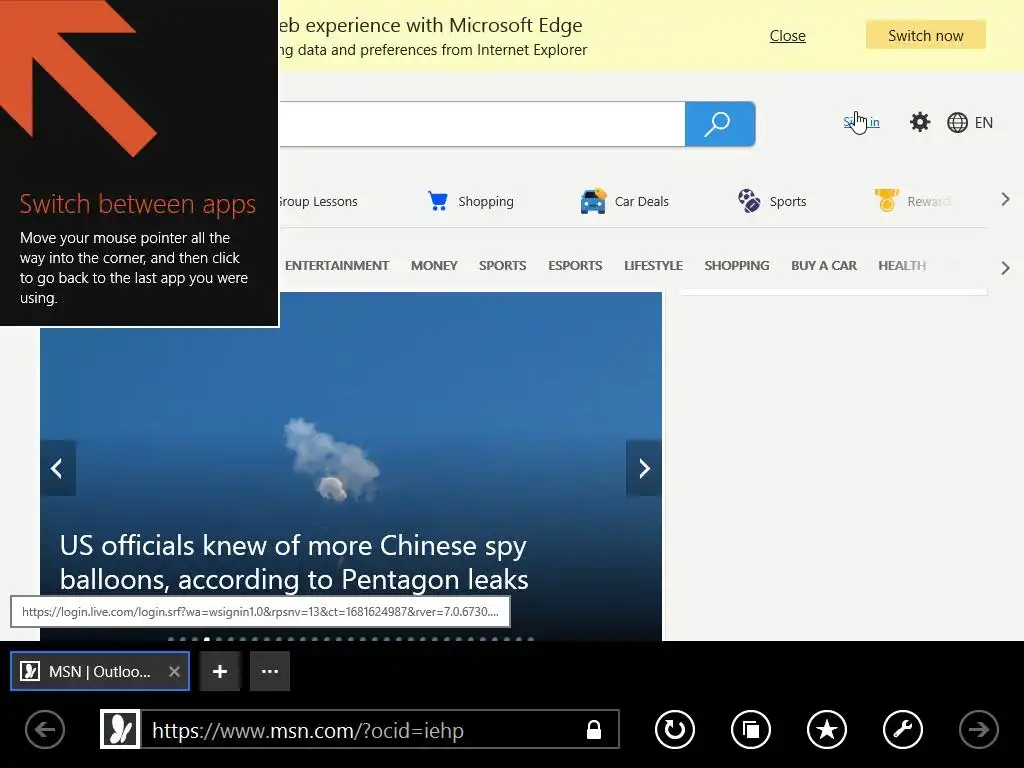Viewport: 1024px width, 768px height.
Task: Open the SHOPPING news category
Action: [x=737, y=266]
